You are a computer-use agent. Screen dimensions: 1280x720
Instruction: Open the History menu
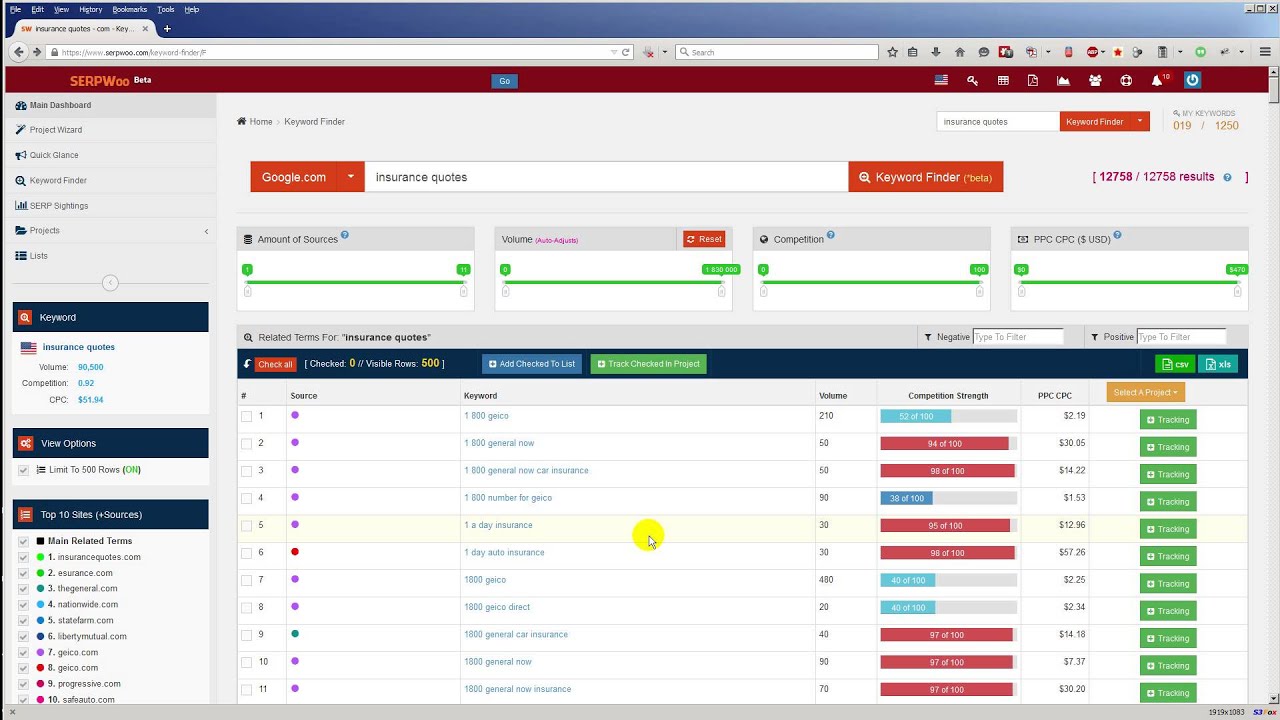point(90,9)
